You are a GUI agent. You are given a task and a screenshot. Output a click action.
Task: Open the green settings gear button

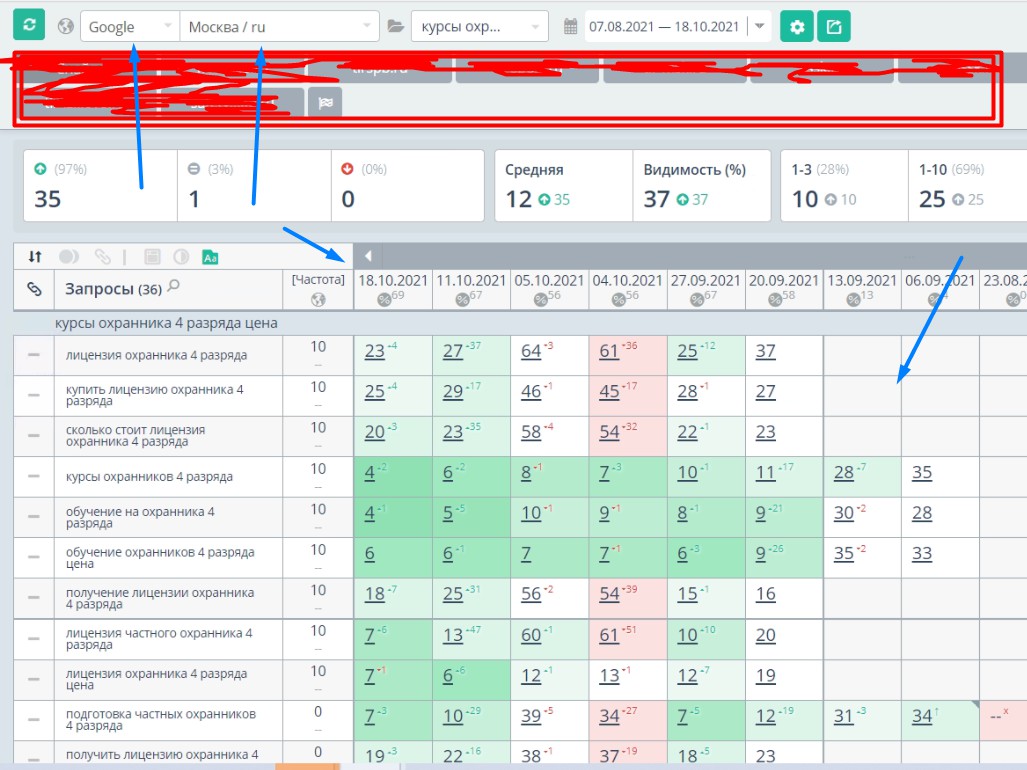coord(796,26)
